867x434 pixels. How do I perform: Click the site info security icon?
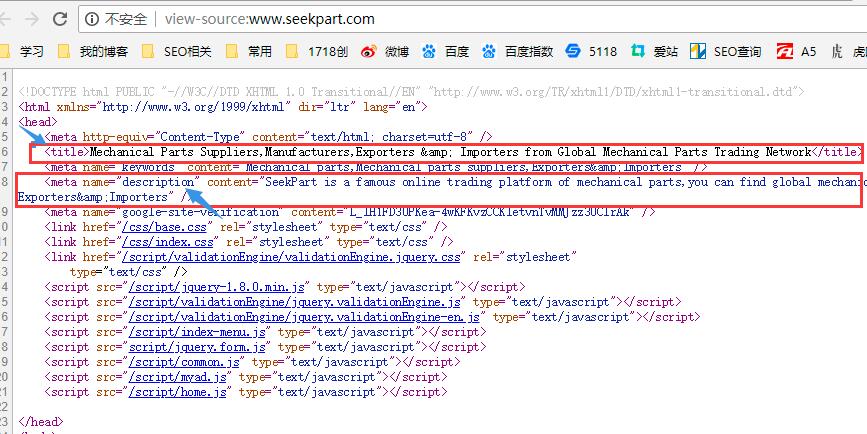tap(92, 19)
